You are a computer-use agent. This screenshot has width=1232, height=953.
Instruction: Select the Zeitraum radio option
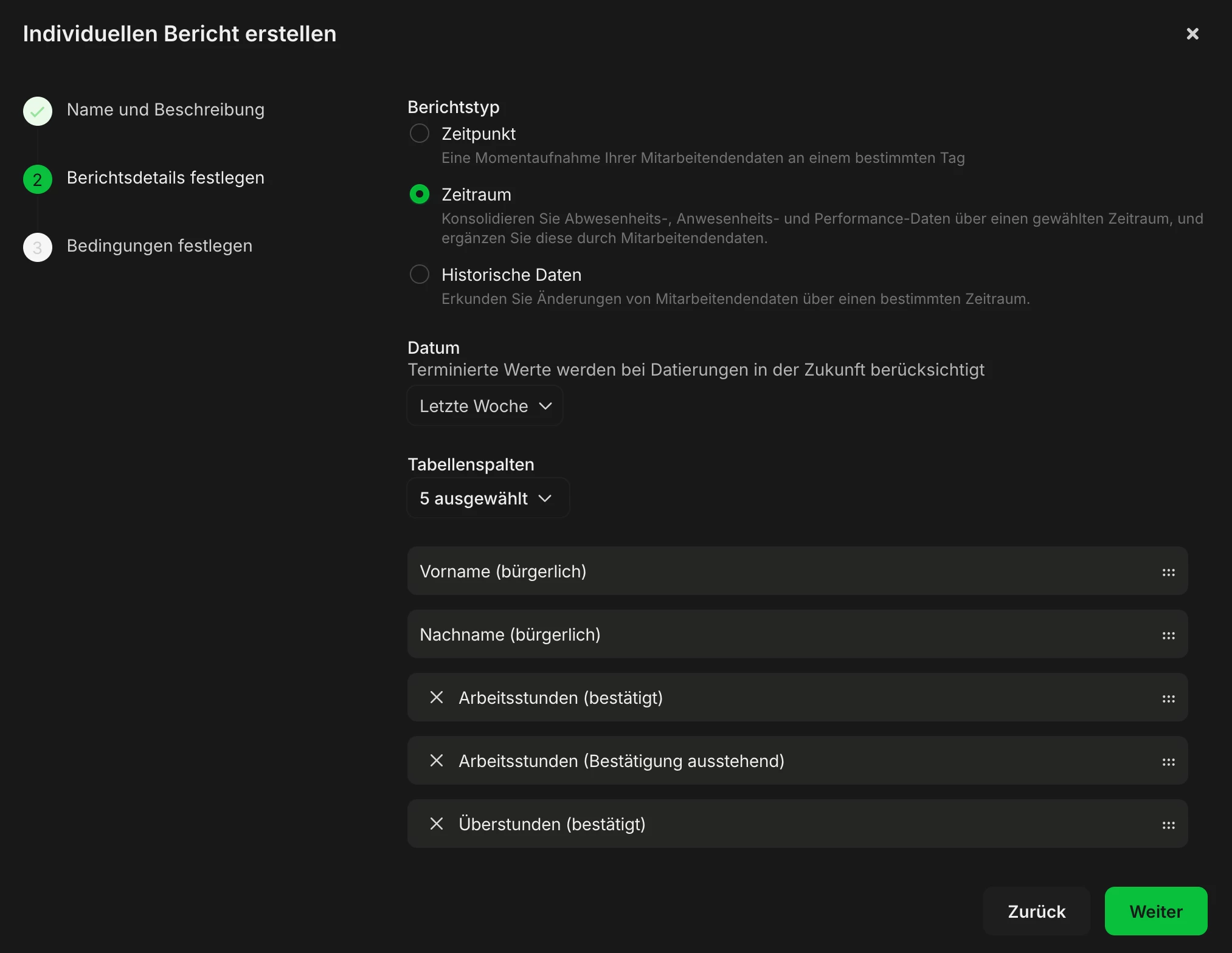[420, 194]
